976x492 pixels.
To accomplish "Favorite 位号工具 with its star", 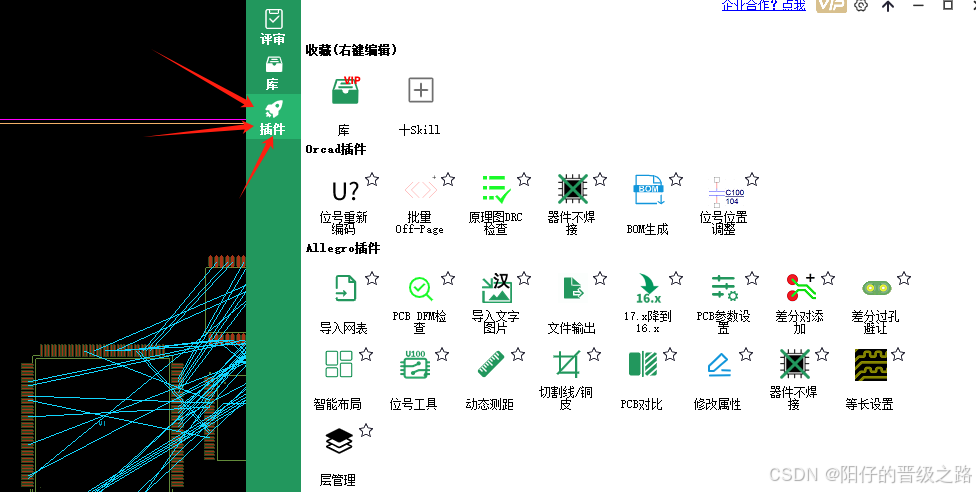I will pyautogui.click(x=442, y=354).
